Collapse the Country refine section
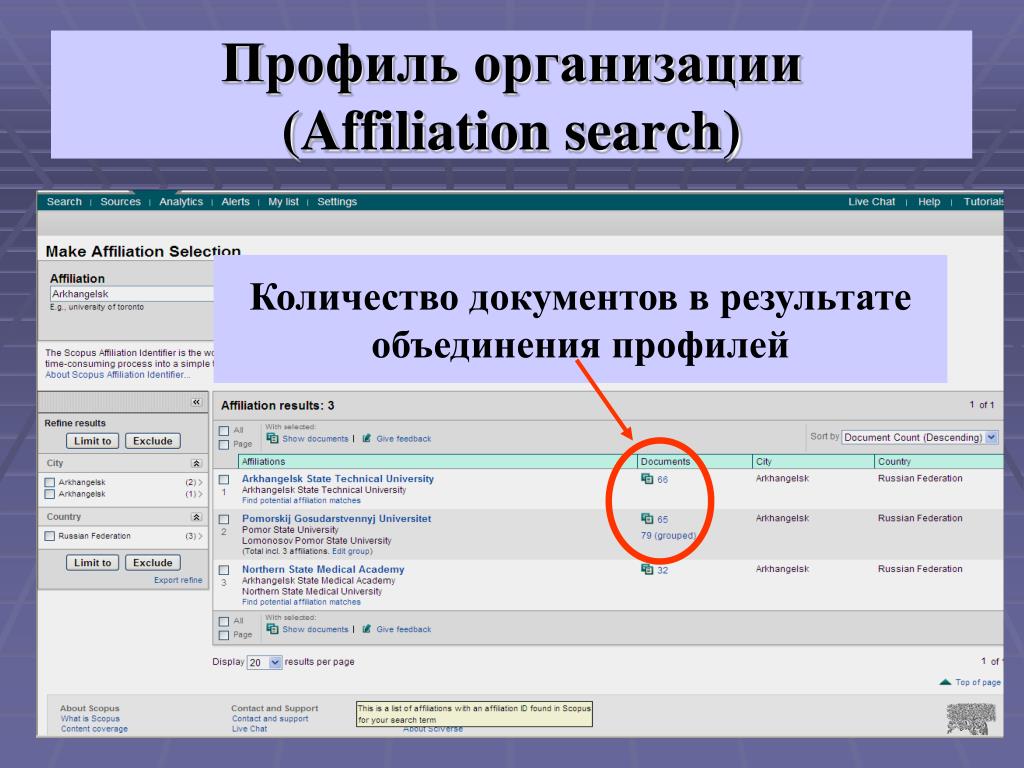 tap(196, 517)
